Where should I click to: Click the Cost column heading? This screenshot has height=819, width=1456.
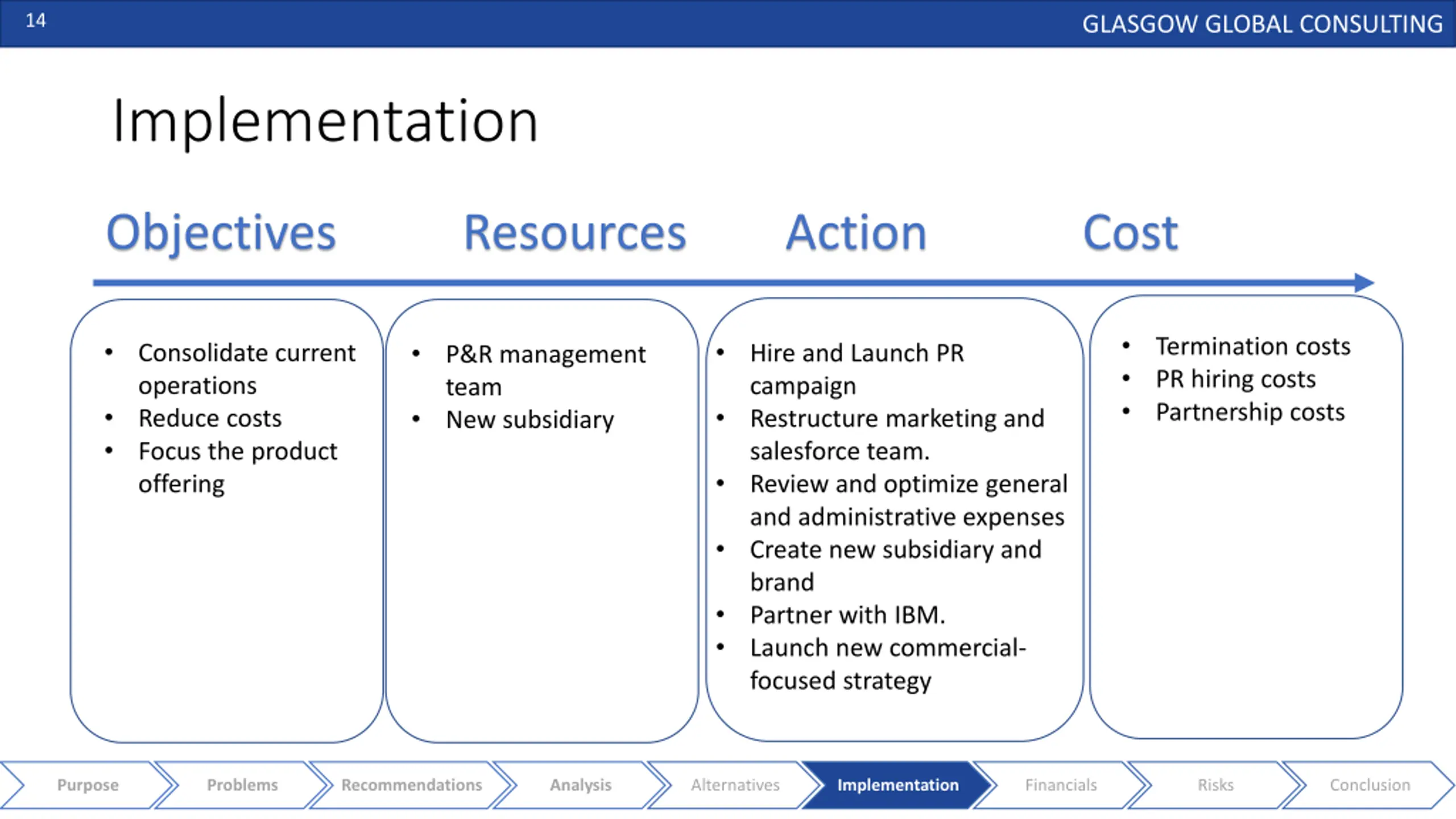click(x=1130, y=232)
